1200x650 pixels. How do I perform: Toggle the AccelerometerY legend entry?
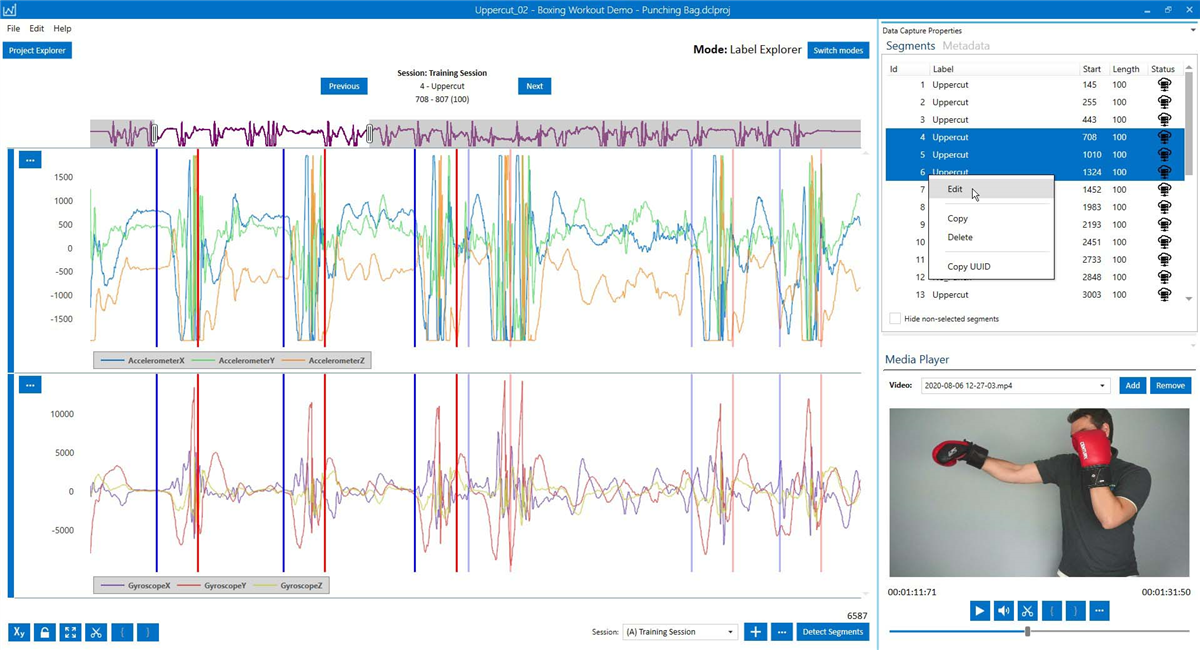click(x=245, y=359)
